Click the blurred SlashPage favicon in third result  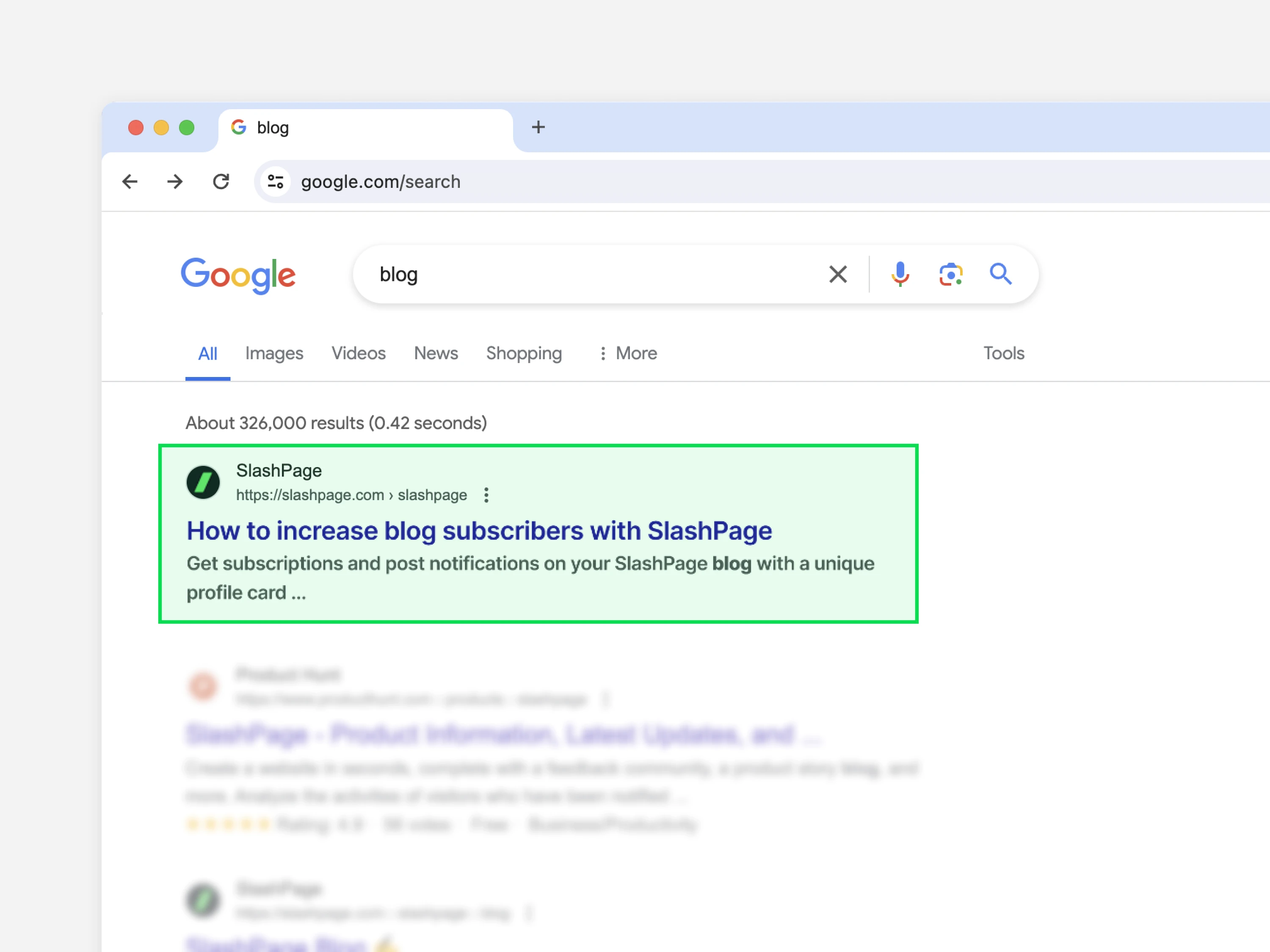(203, 900)
